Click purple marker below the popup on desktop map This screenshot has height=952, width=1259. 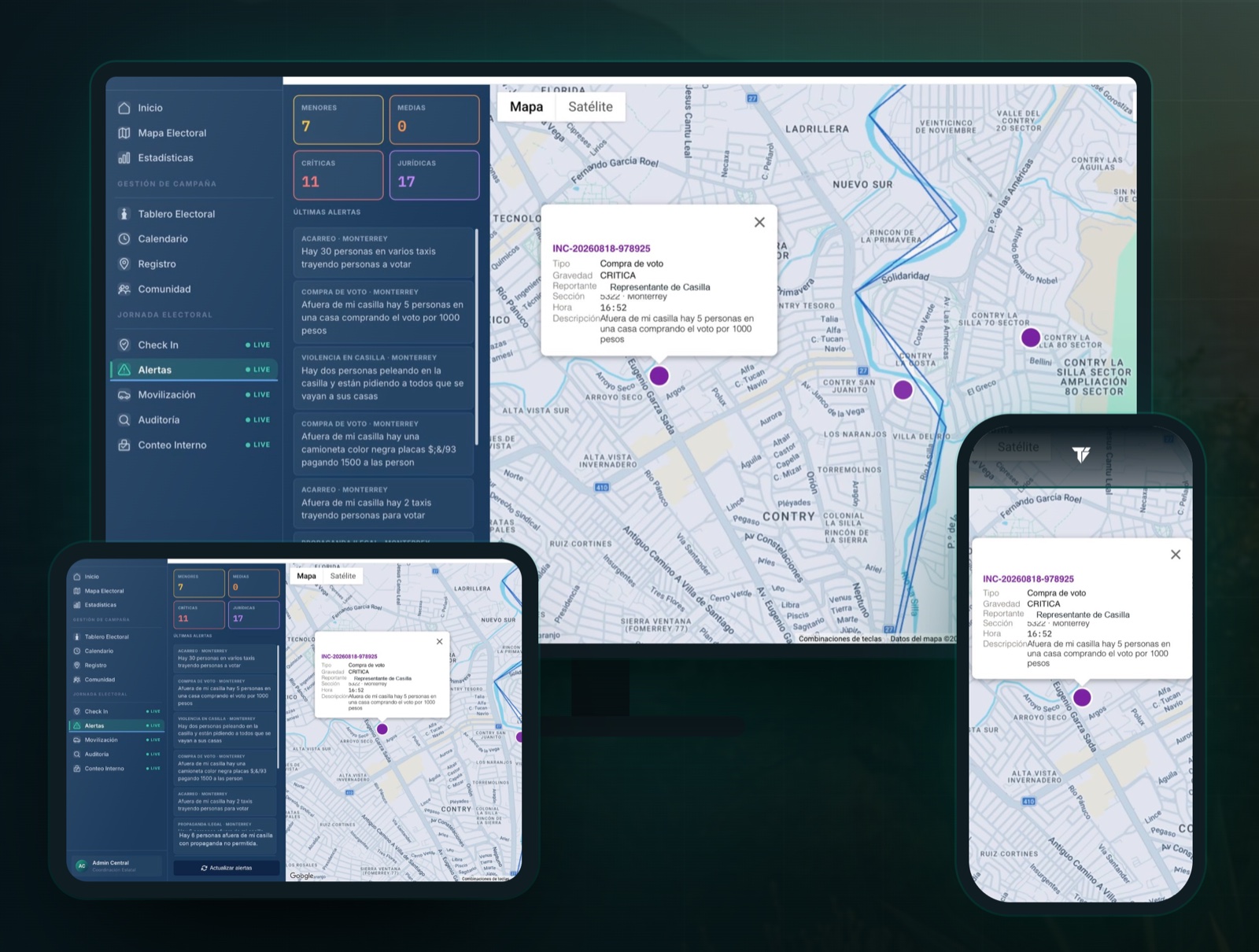(x=659, y=375)
